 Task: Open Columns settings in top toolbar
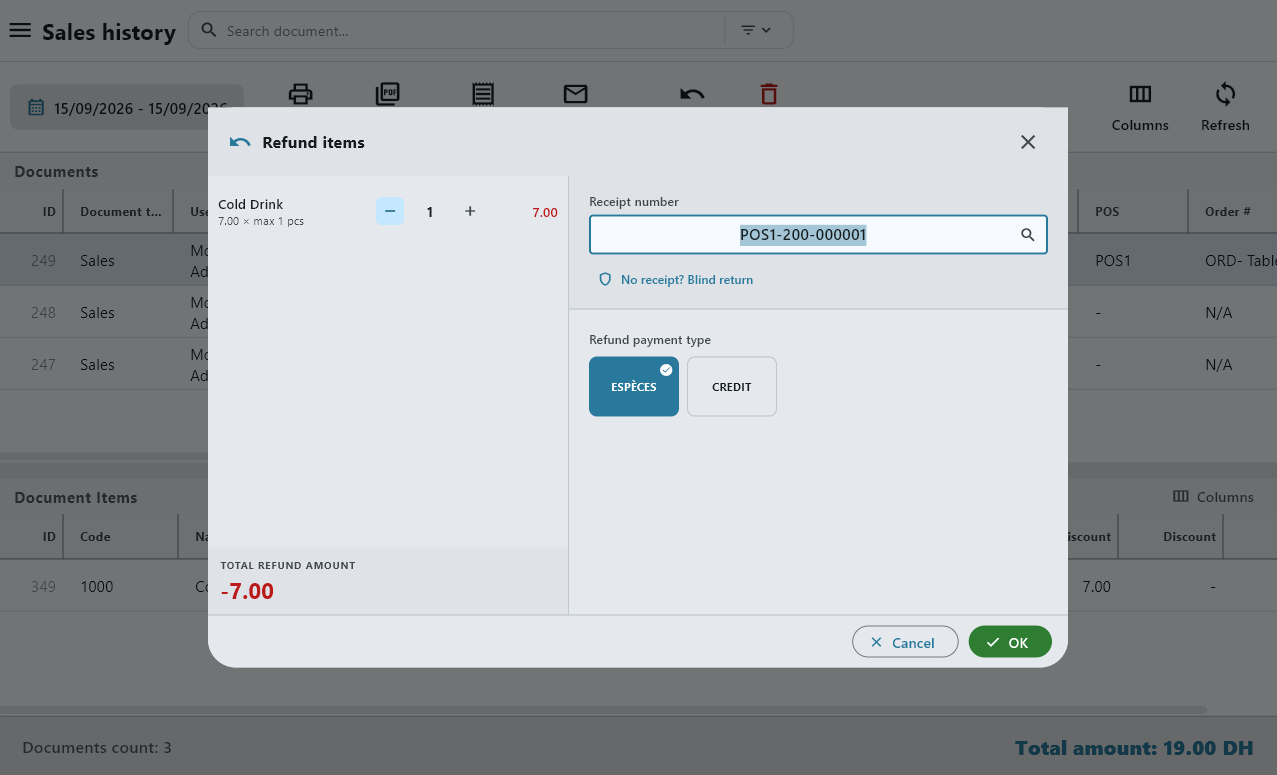(1140, 108)
